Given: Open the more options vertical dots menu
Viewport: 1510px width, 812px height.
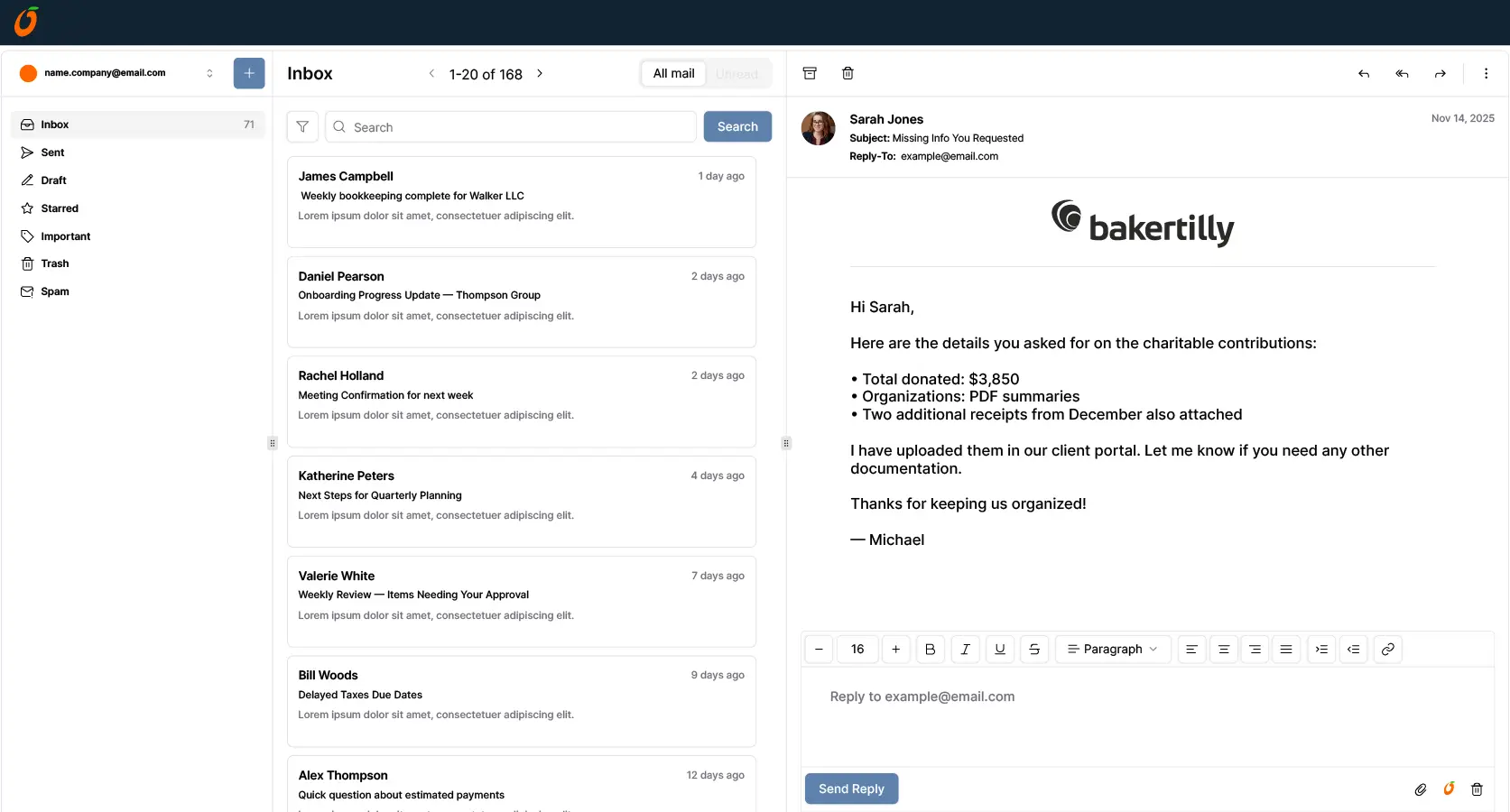Looking at the screenshot, I should coord(1486,74).
